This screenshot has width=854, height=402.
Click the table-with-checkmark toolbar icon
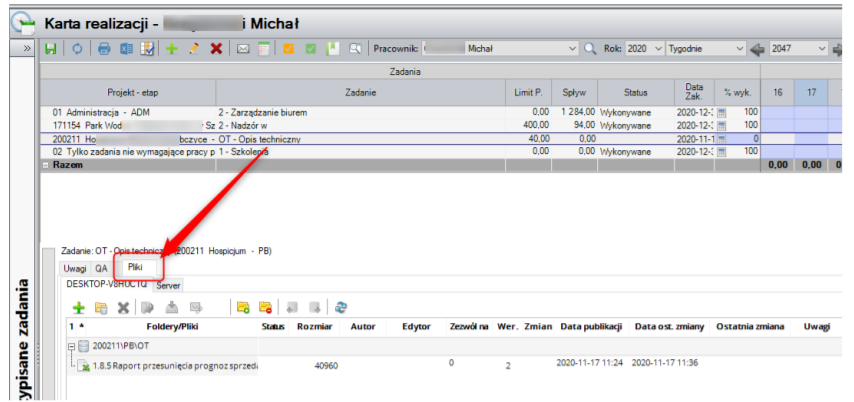click(x=147, y=48)
